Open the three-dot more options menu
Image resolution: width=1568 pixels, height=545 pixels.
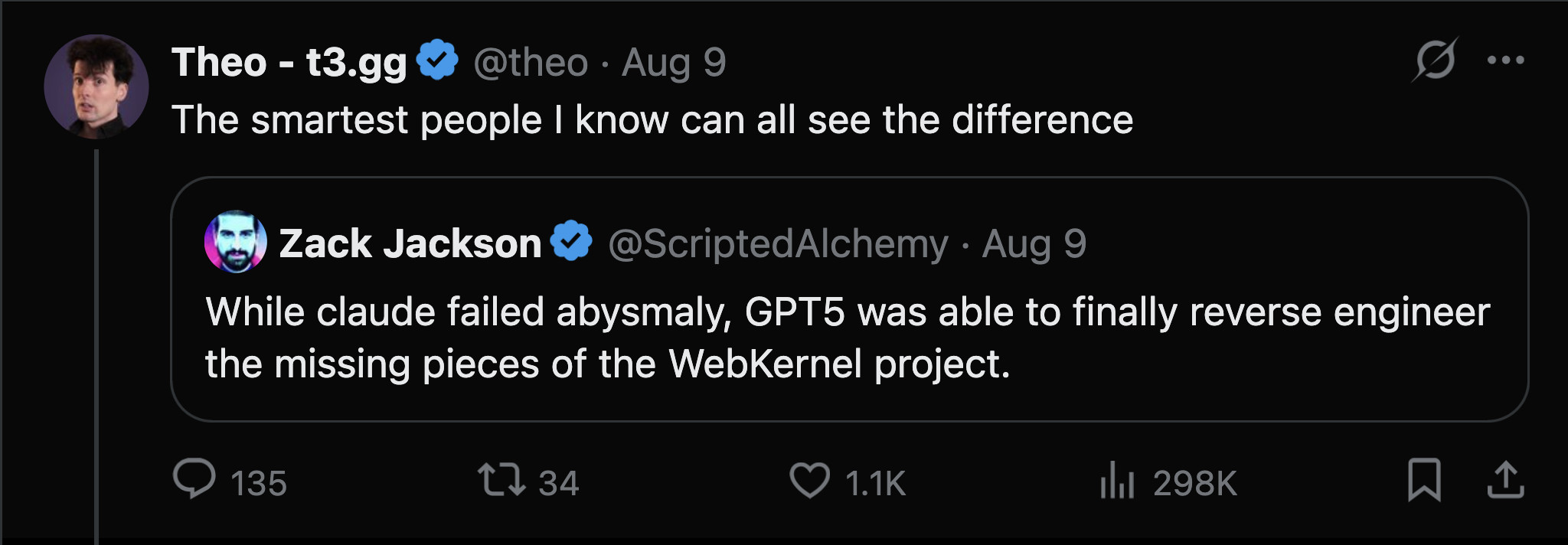(x=1505, y=60)
